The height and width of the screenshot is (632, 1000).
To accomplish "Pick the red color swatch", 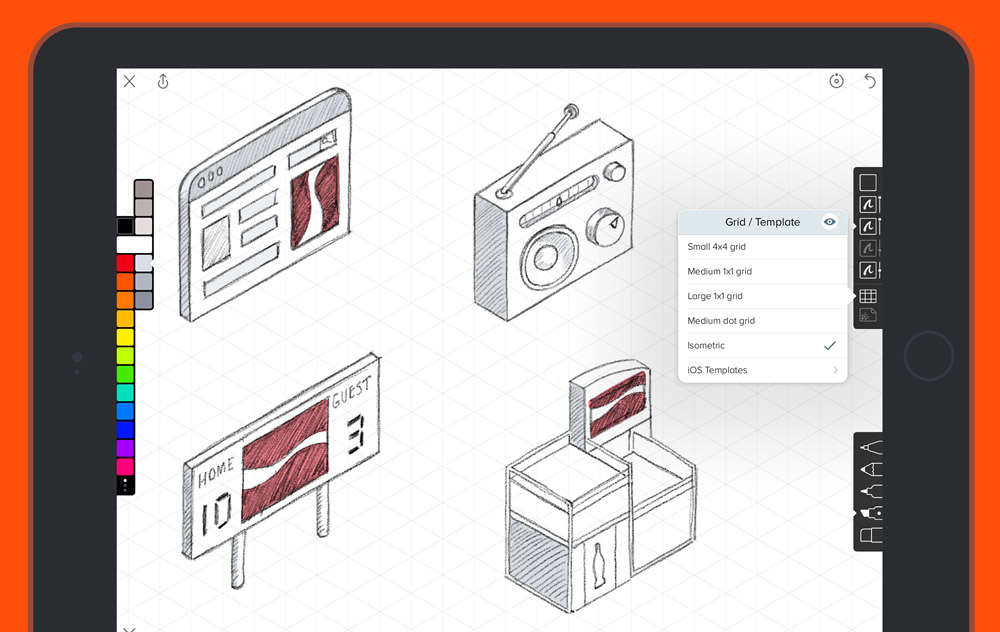I will (125, 263).
